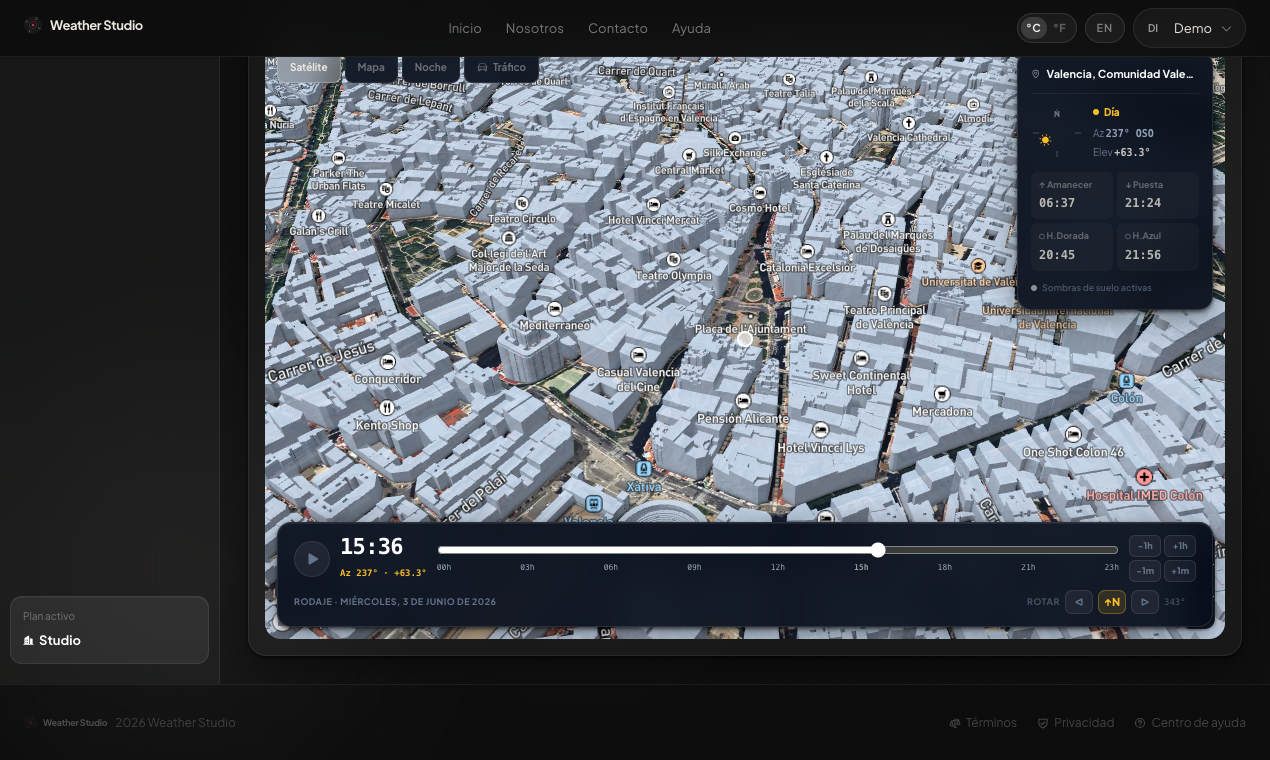
Task: Click the 06h mark on the time slider
Action: [x=610, y=567]
